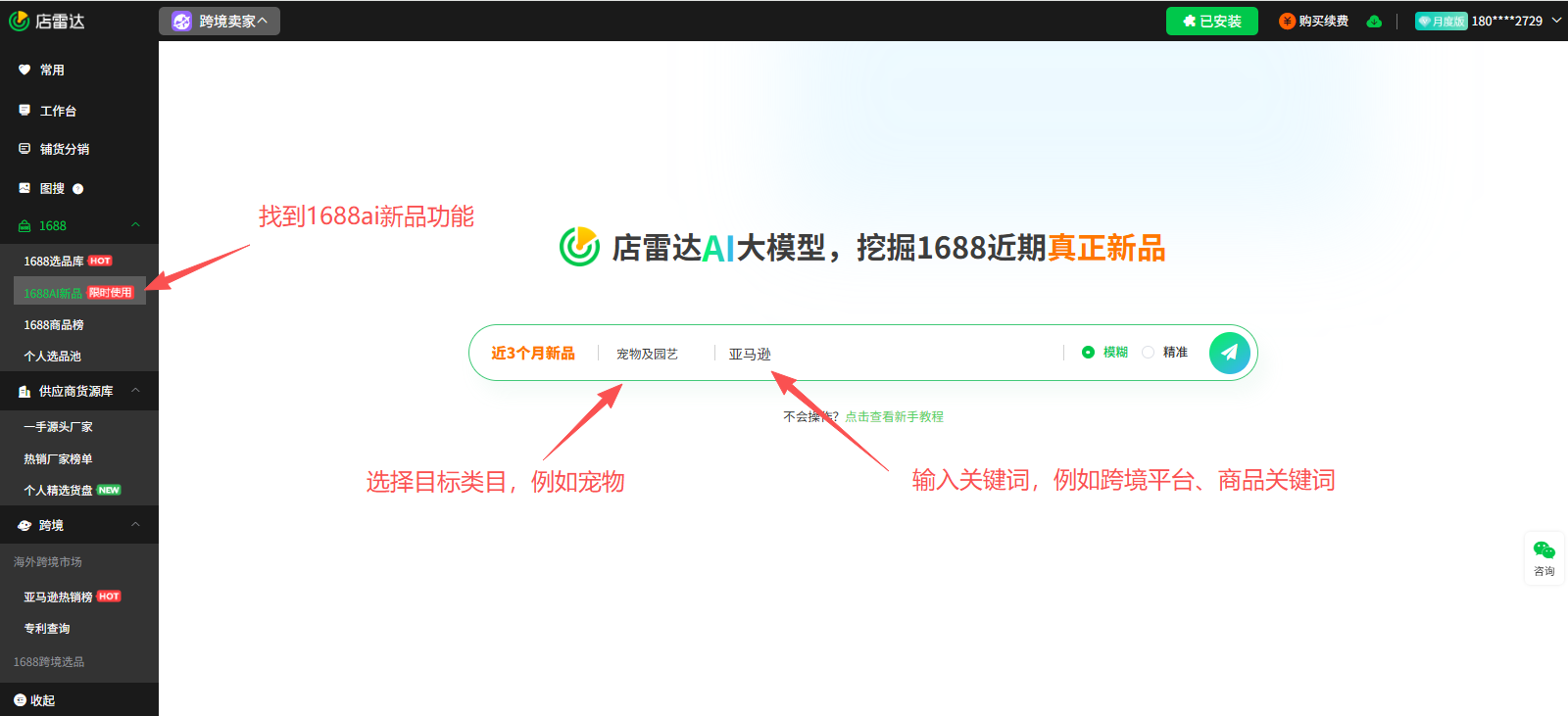Click the paper-plane search submit icon
1568x716 pixels.
coord(1229,353)
